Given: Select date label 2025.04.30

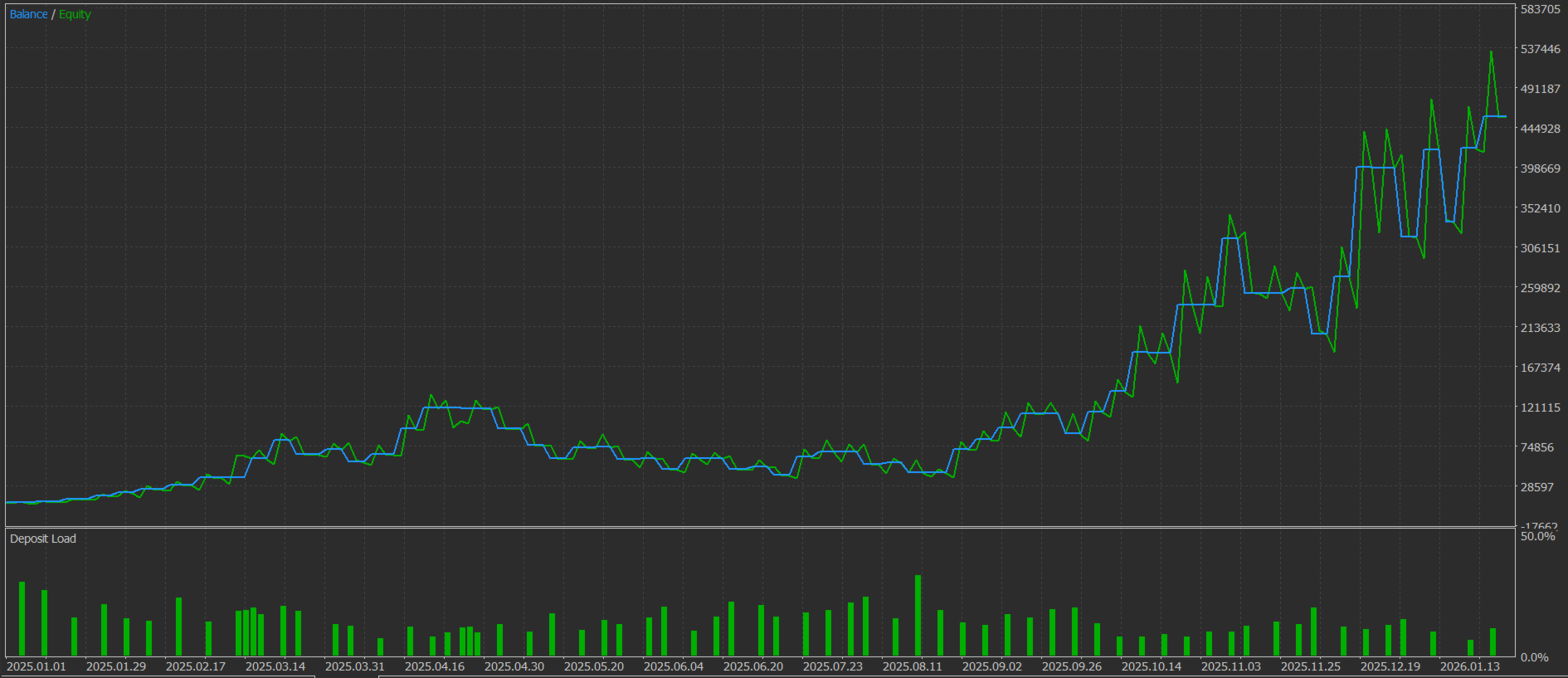Looking at the screenshot, I should 514,666.
